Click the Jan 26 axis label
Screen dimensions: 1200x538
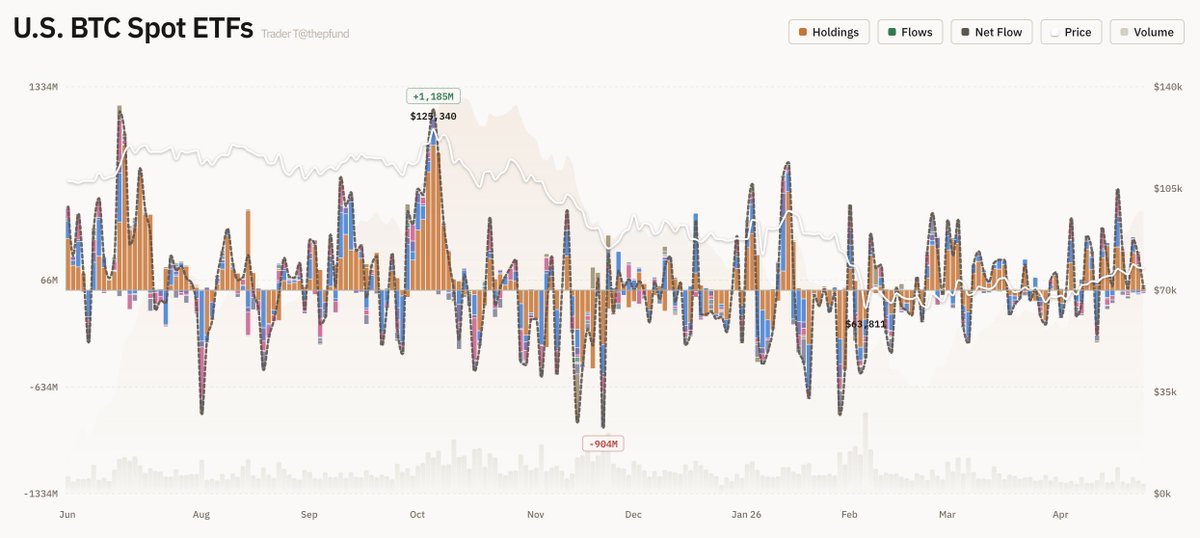click(747, 515)
